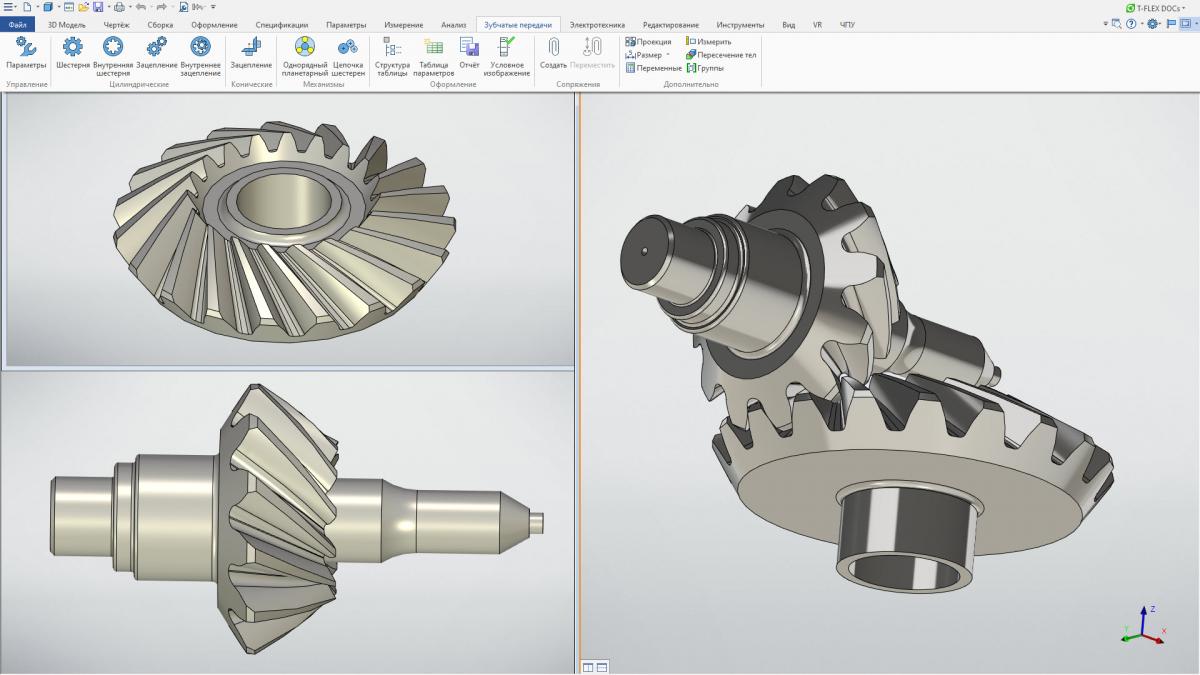Screen dimensions: 1200x675
Task: Toggle the horizontal split view button
Action: pyautogui.click(x=602, y=667)
